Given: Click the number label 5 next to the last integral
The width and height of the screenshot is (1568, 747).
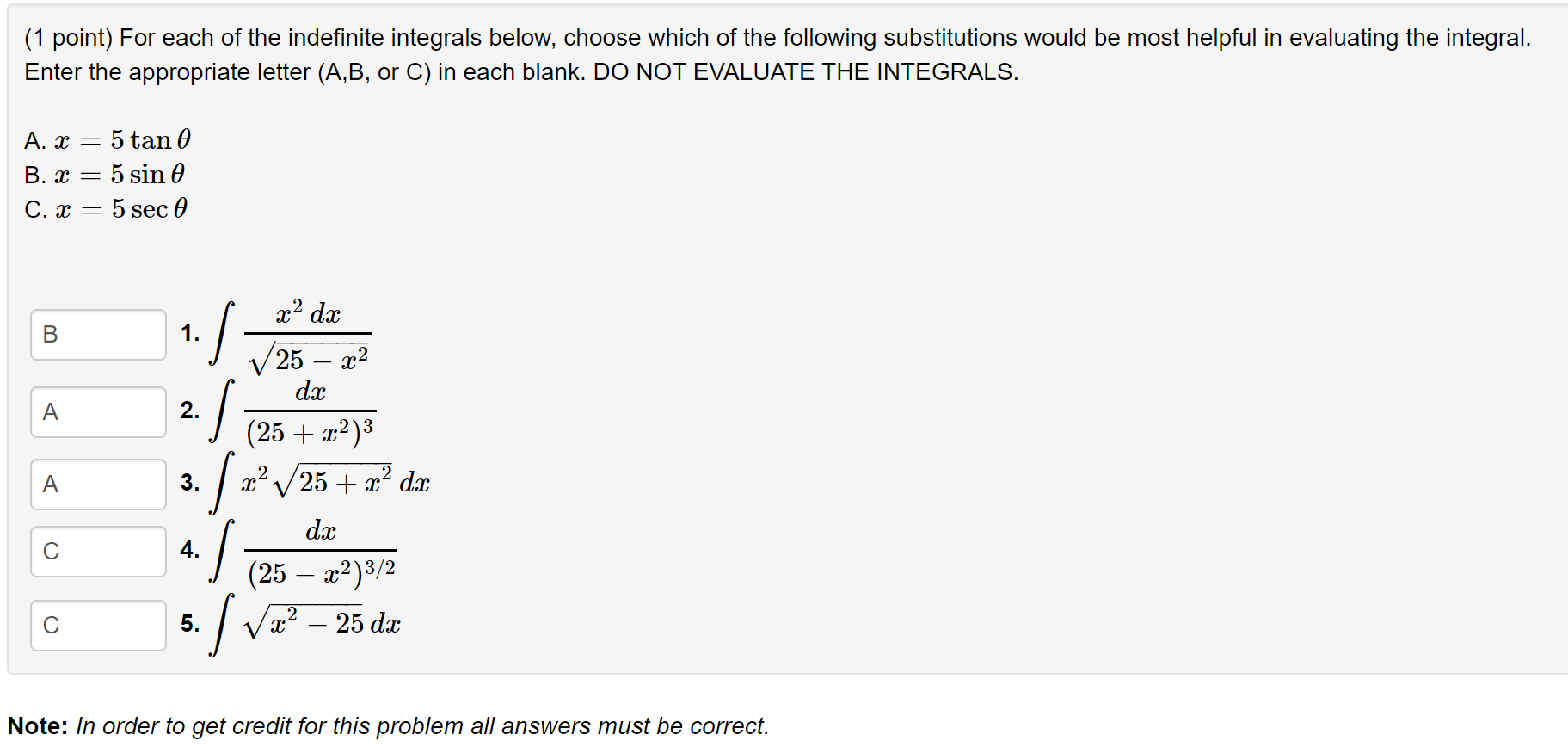Looking at the screenshot, I should pos(189,623).
